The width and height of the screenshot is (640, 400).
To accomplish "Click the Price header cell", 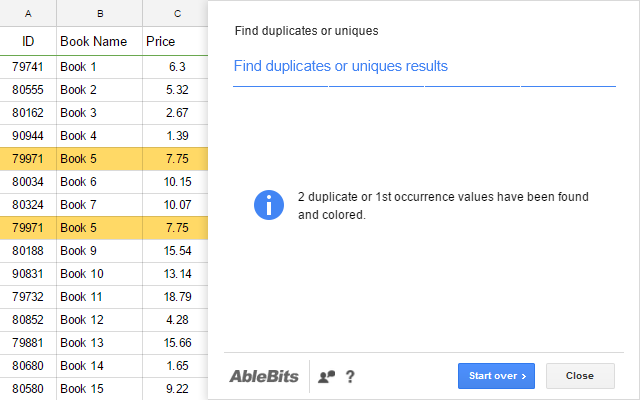I will [176, 42].
